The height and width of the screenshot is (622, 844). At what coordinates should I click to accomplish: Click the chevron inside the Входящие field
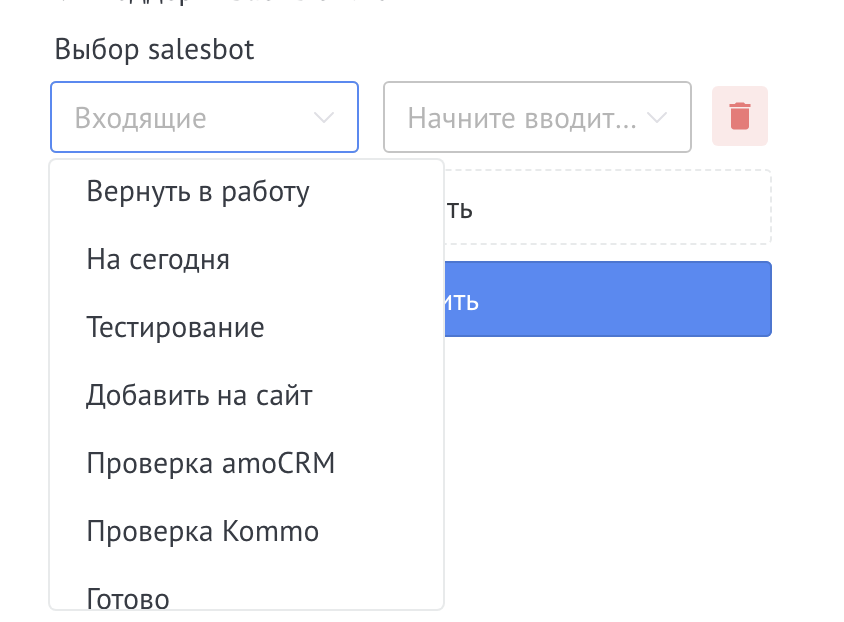coord(323,117)
